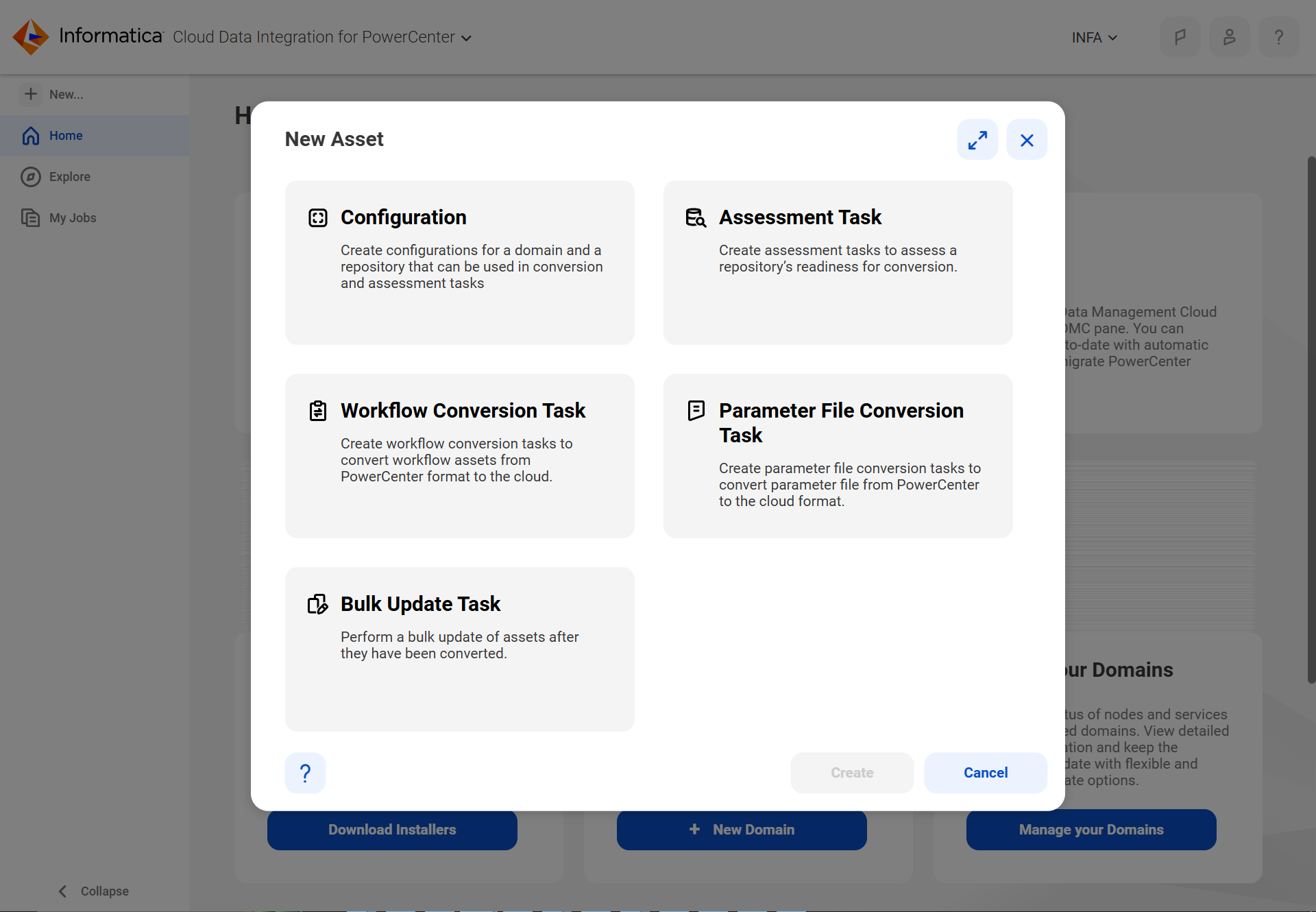This screenshot has height=912, width=1316.
Task: Select the Bulk Update Task option
Action: [x=459, y=649]
